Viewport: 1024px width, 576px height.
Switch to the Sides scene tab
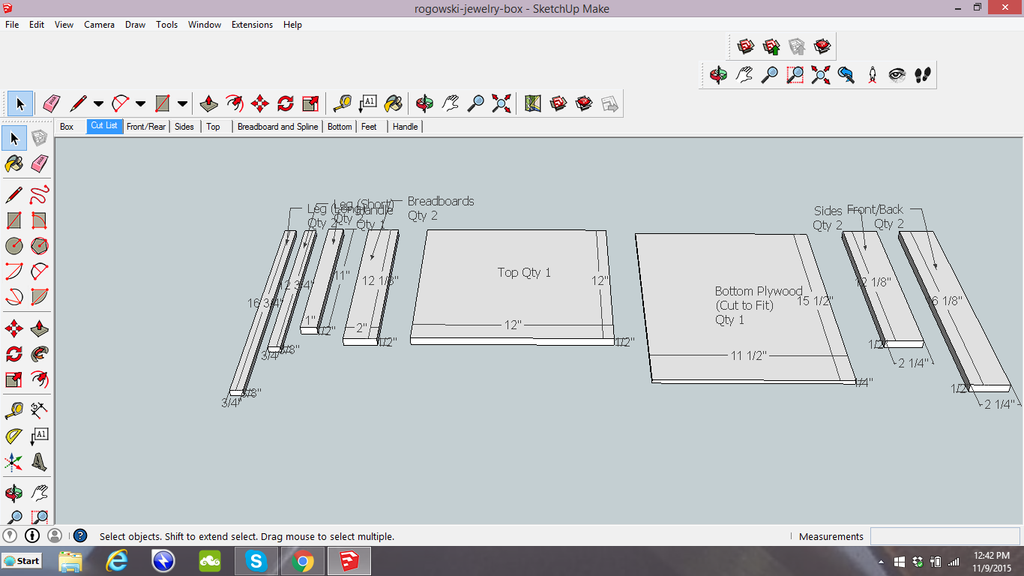[184, 127]
